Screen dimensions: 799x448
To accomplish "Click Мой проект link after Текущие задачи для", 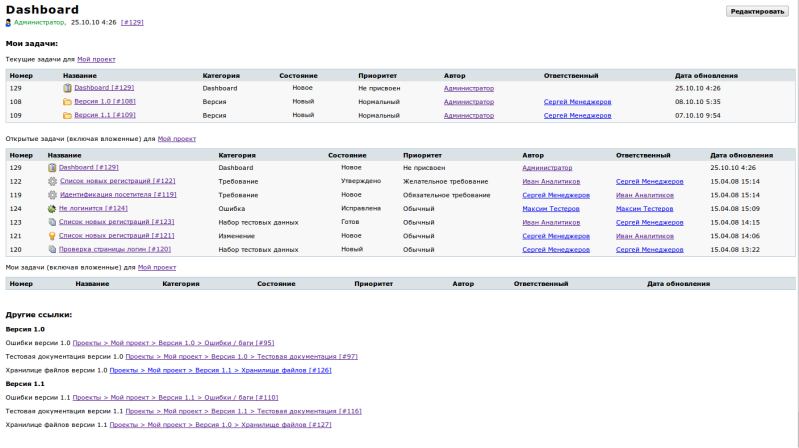I will click(96, 59).
